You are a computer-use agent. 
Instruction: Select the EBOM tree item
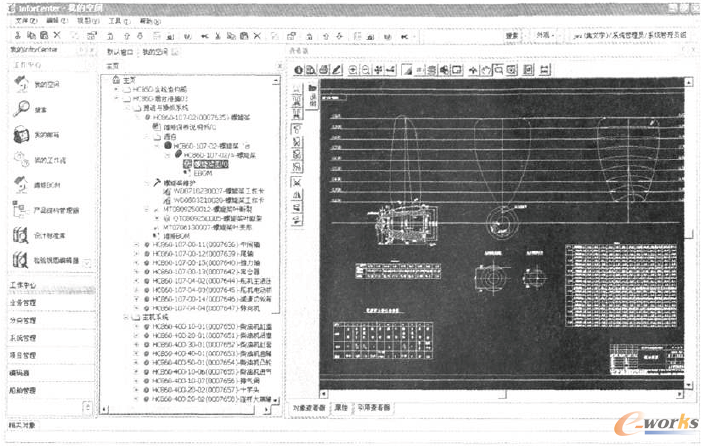click(x=203, y=173)
